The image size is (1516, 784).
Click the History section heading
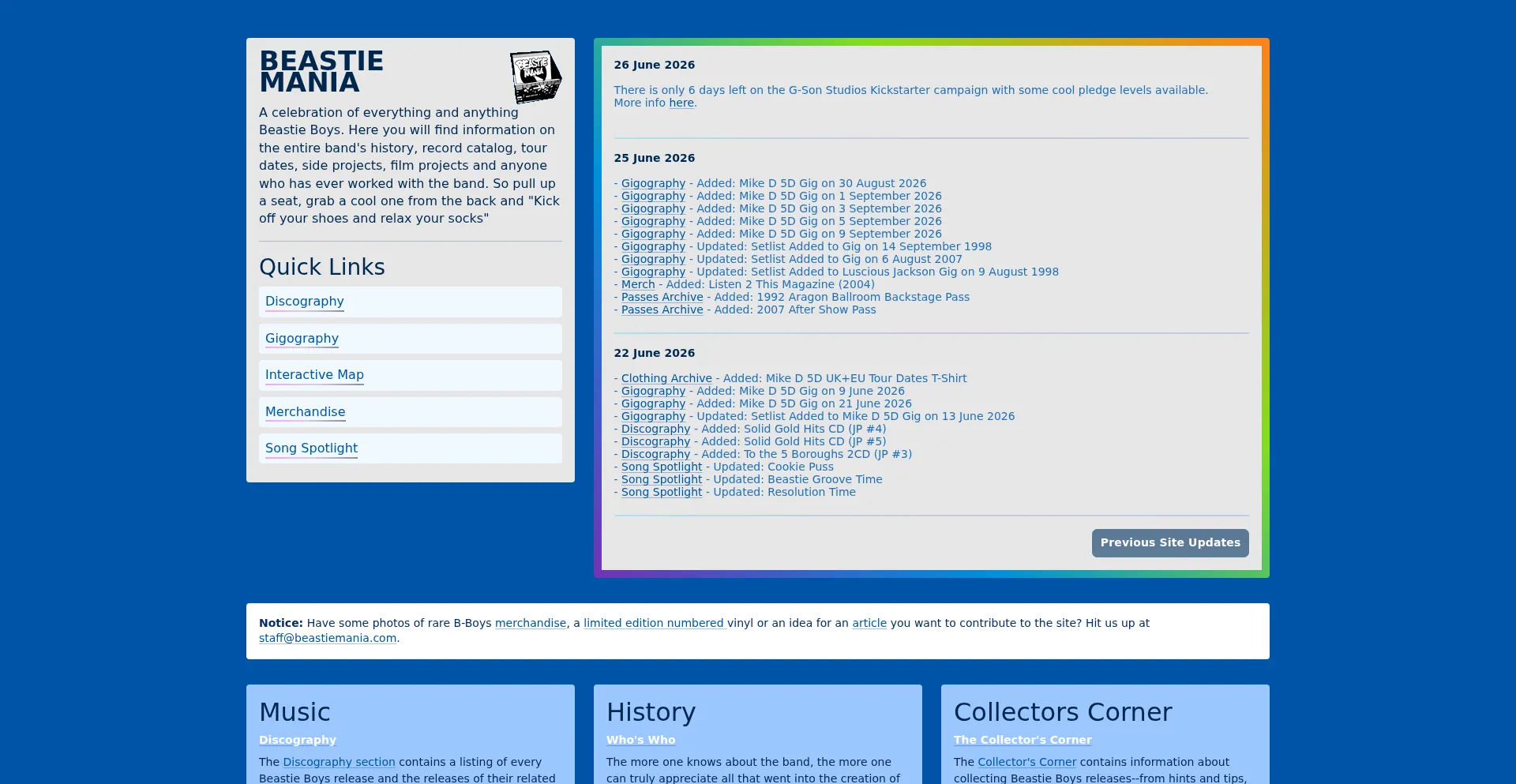click(x=651, y=712)
